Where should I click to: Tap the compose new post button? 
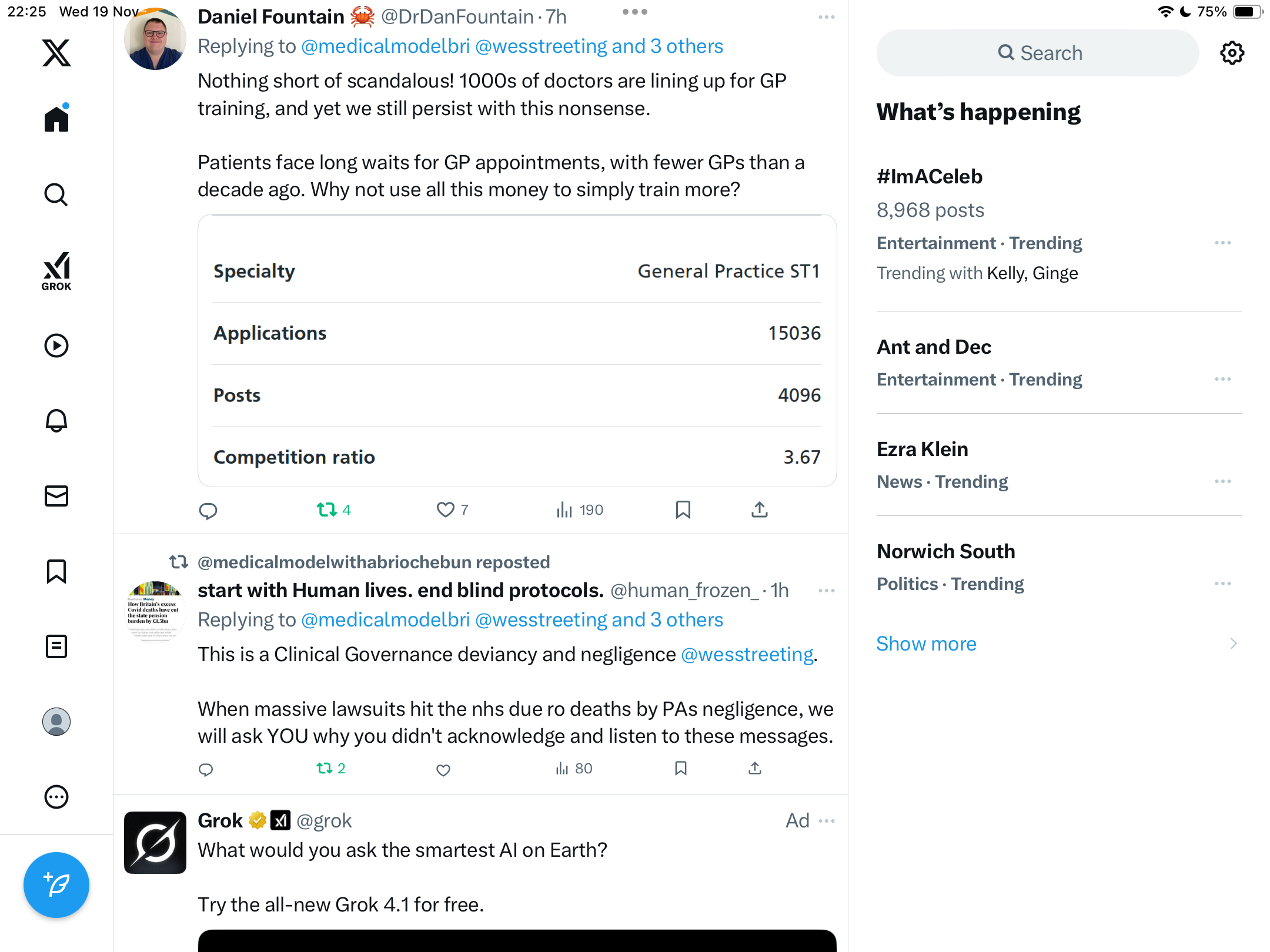click(56, 884)
